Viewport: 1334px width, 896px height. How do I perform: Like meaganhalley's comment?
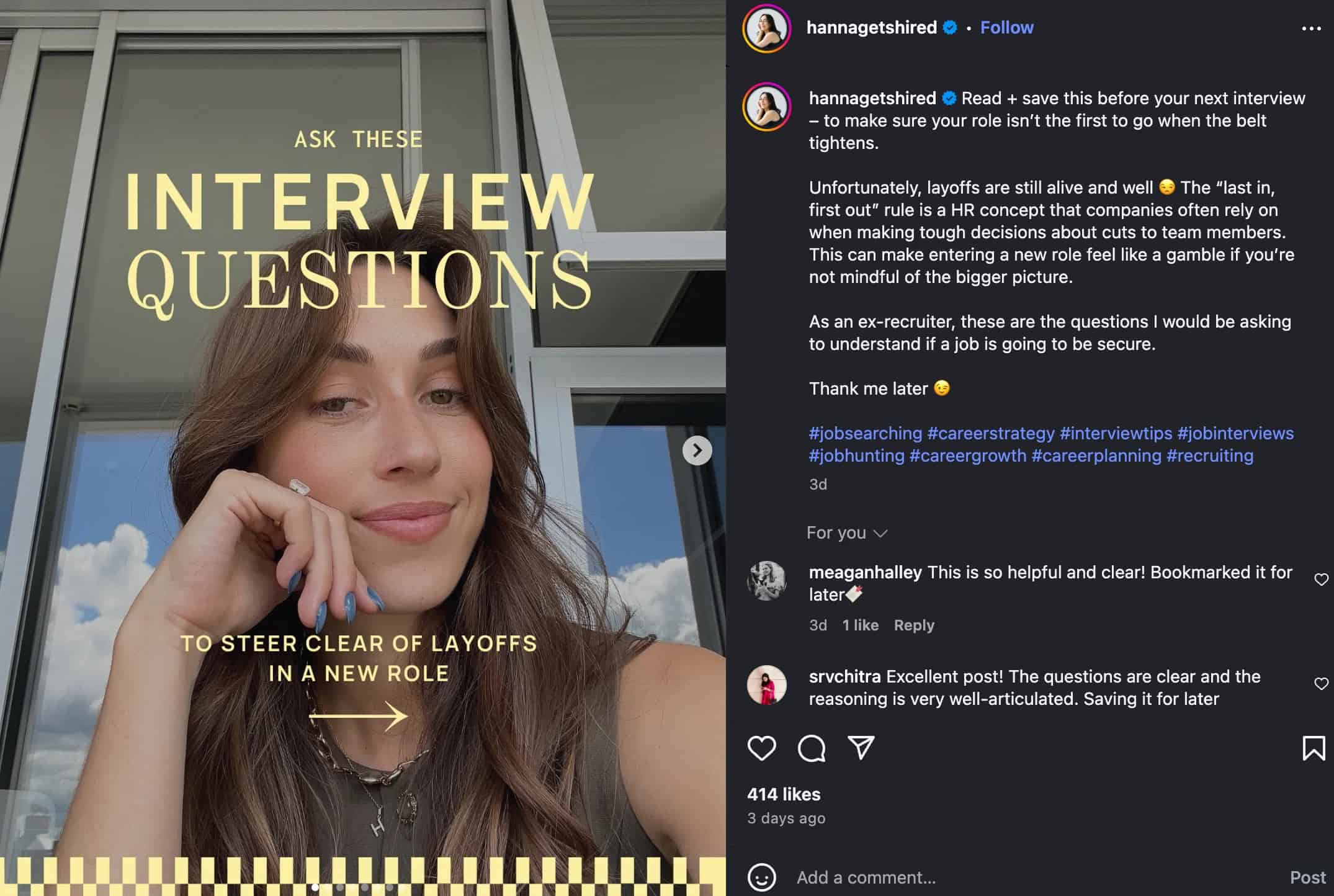[1322, 580]
